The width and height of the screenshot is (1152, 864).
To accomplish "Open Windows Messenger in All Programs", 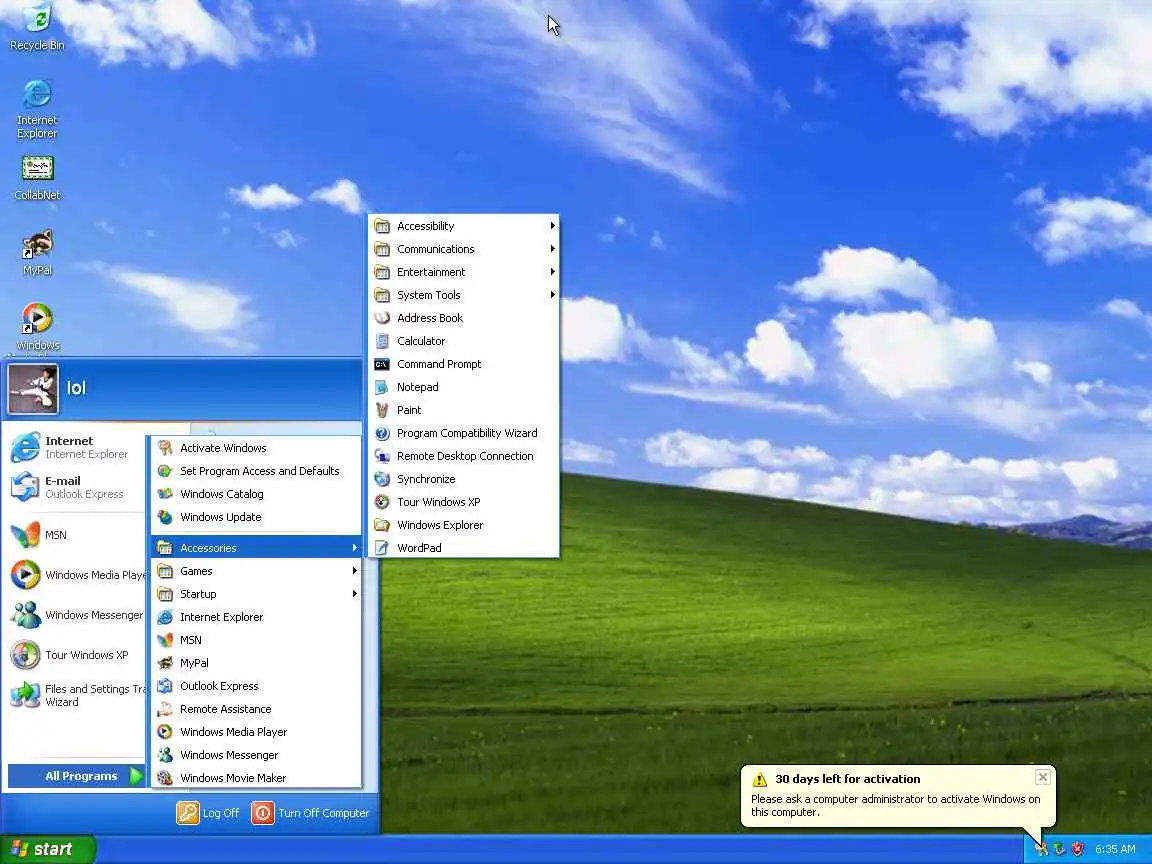I will click(x=256, y=755).
